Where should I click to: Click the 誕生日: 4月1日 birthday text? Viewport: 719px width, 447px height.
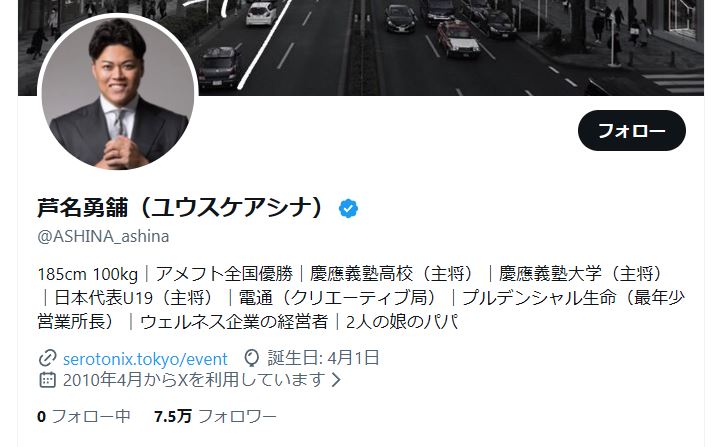(323, 358)
